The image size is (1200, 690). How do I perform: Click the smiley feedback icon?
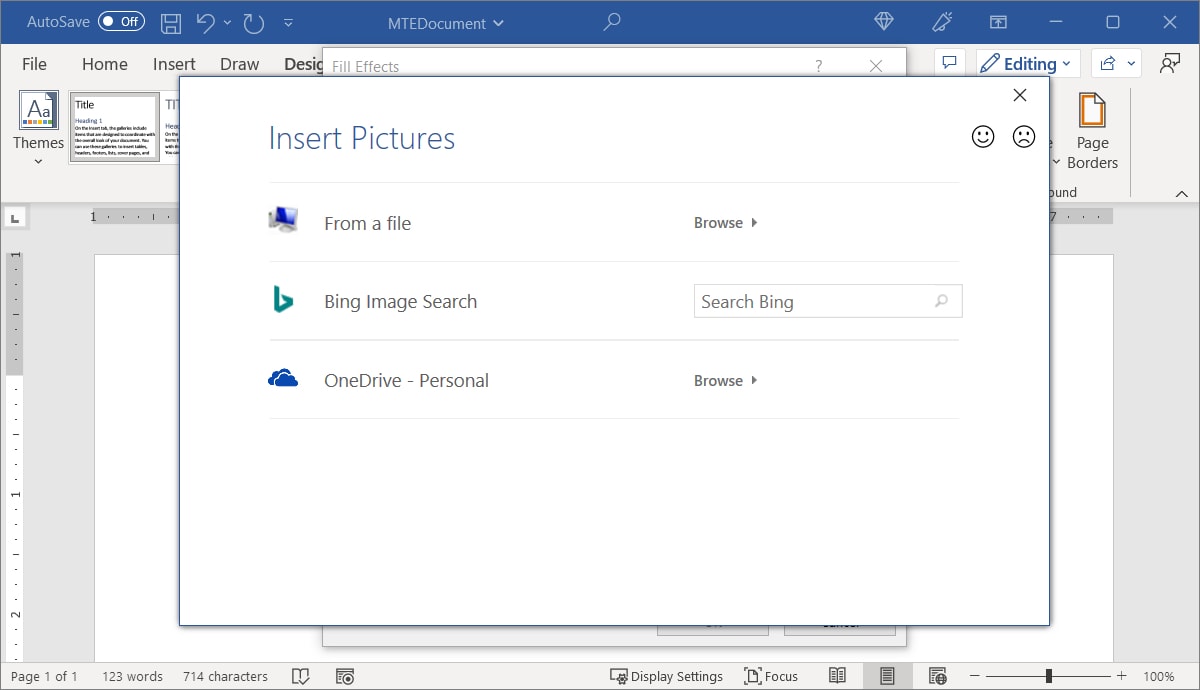pyautogui.click(x=983, y=136)
